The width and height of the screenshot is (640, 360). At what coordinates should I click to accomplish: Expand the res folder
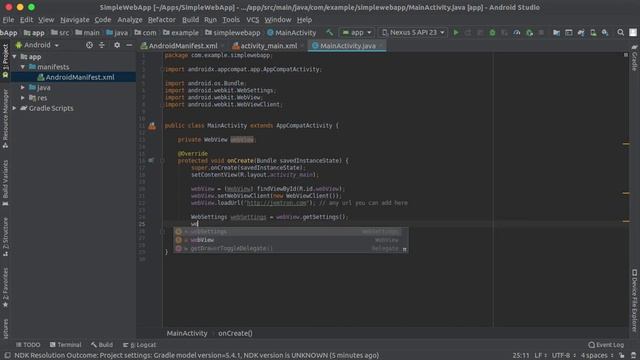point(23,98)
